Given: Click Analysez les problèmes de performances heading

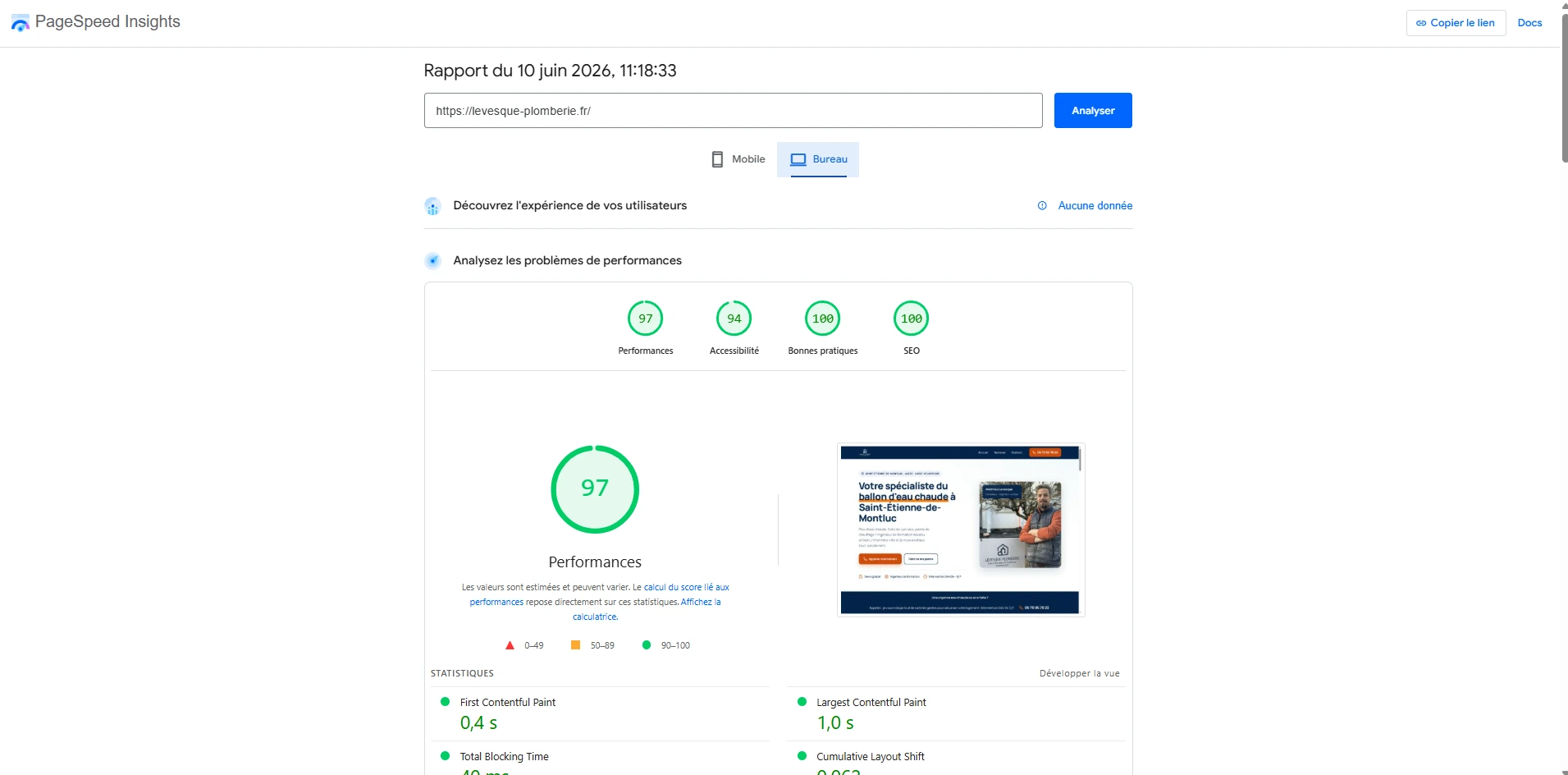Looking at the screenshot, I should [567, 260].
